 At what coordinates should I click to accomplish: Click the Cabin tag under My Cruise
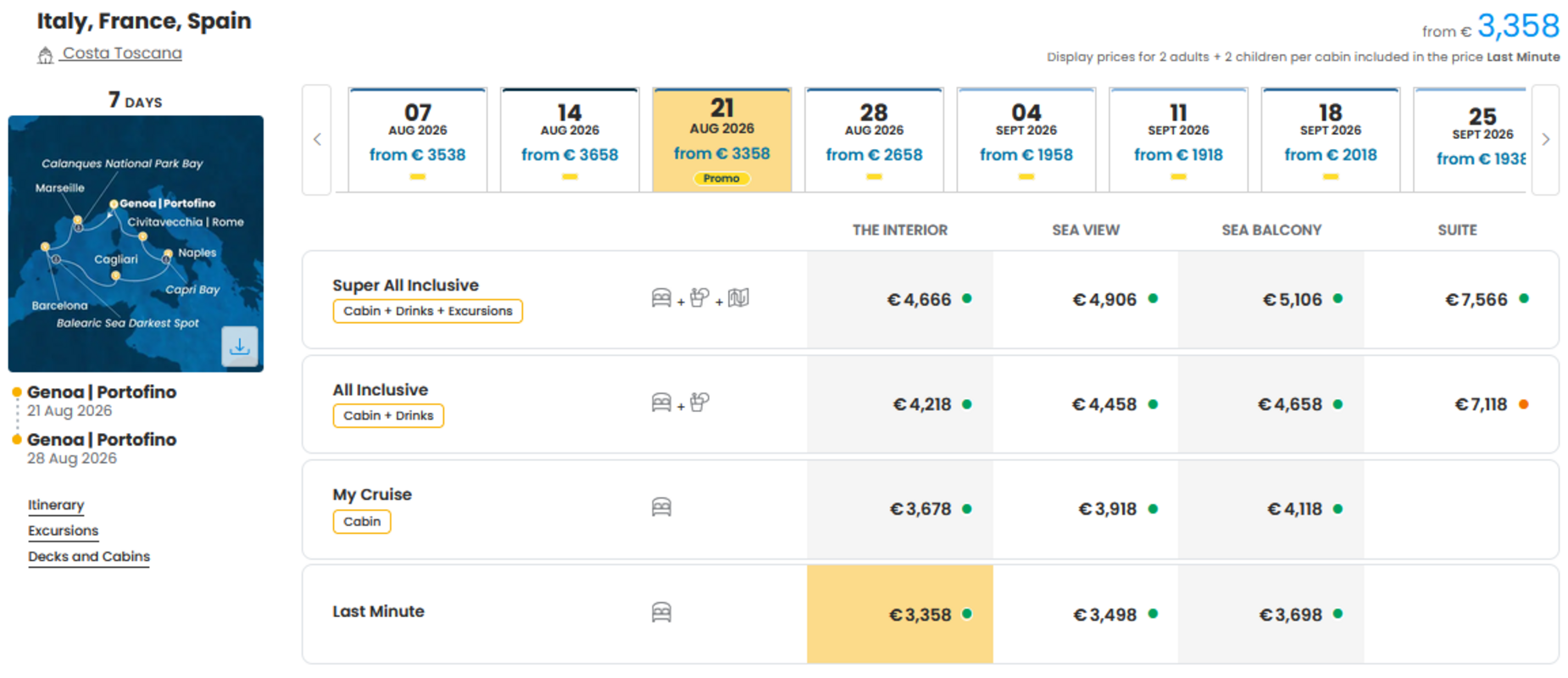tap(362, 521)
